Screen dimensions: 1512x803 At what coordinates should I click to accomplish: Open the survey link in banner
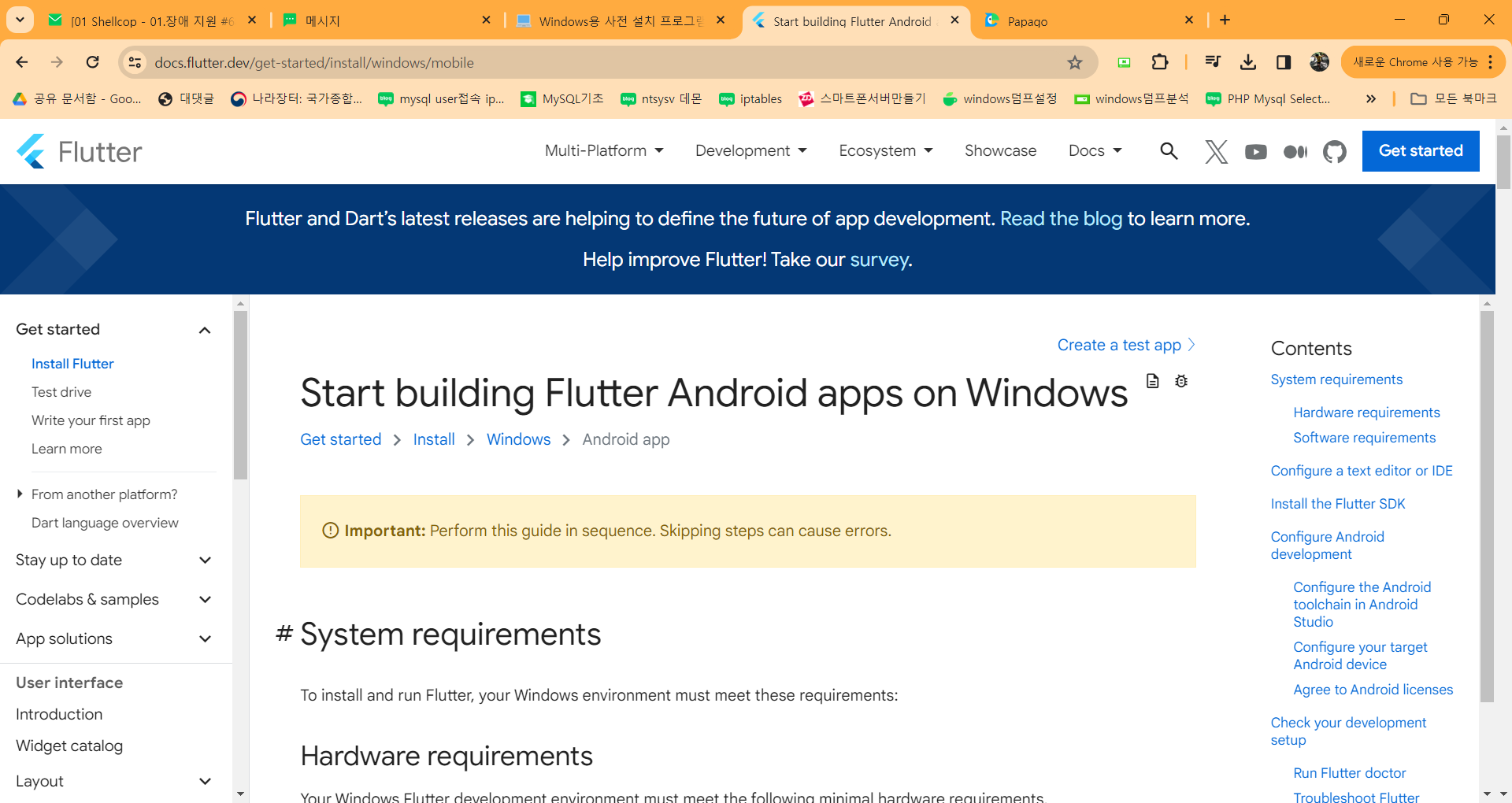click(x=879, y=260)
